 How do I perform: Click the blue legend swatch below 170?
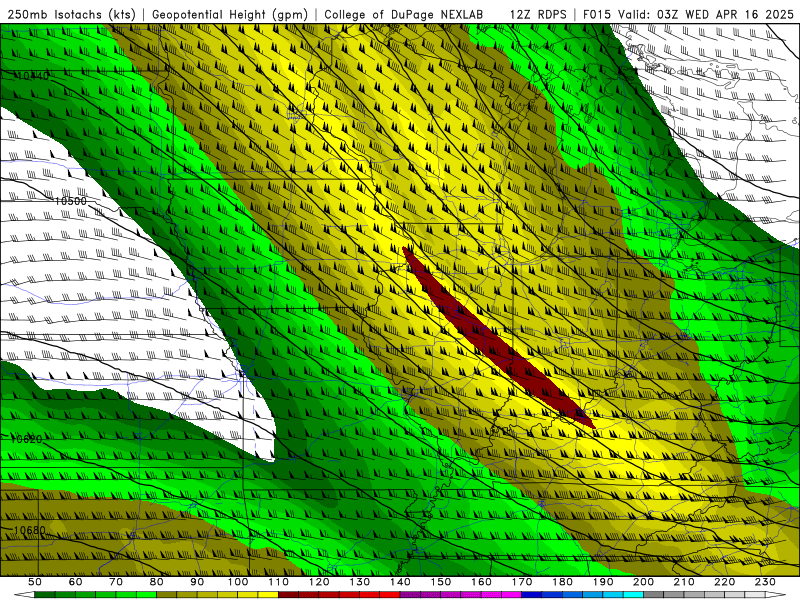(532, 595)
